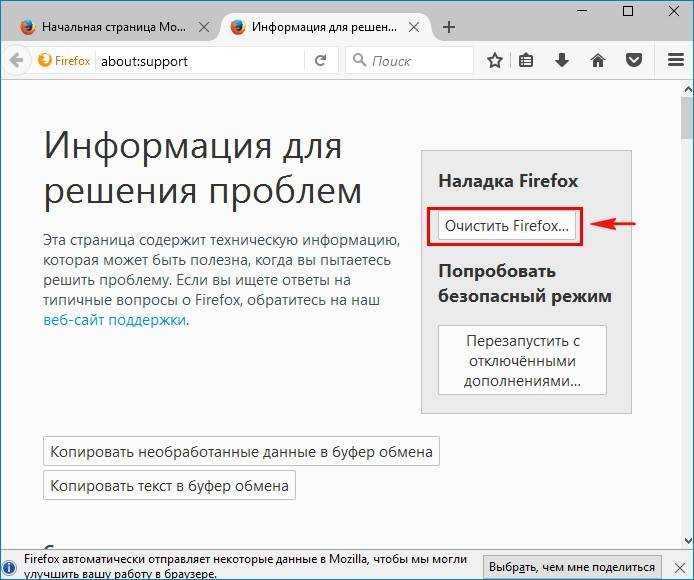The height and width of the screenshot is (580, 694).
Task: Click the vertical scrollbar thumb
Action: (x=687, y=118)
